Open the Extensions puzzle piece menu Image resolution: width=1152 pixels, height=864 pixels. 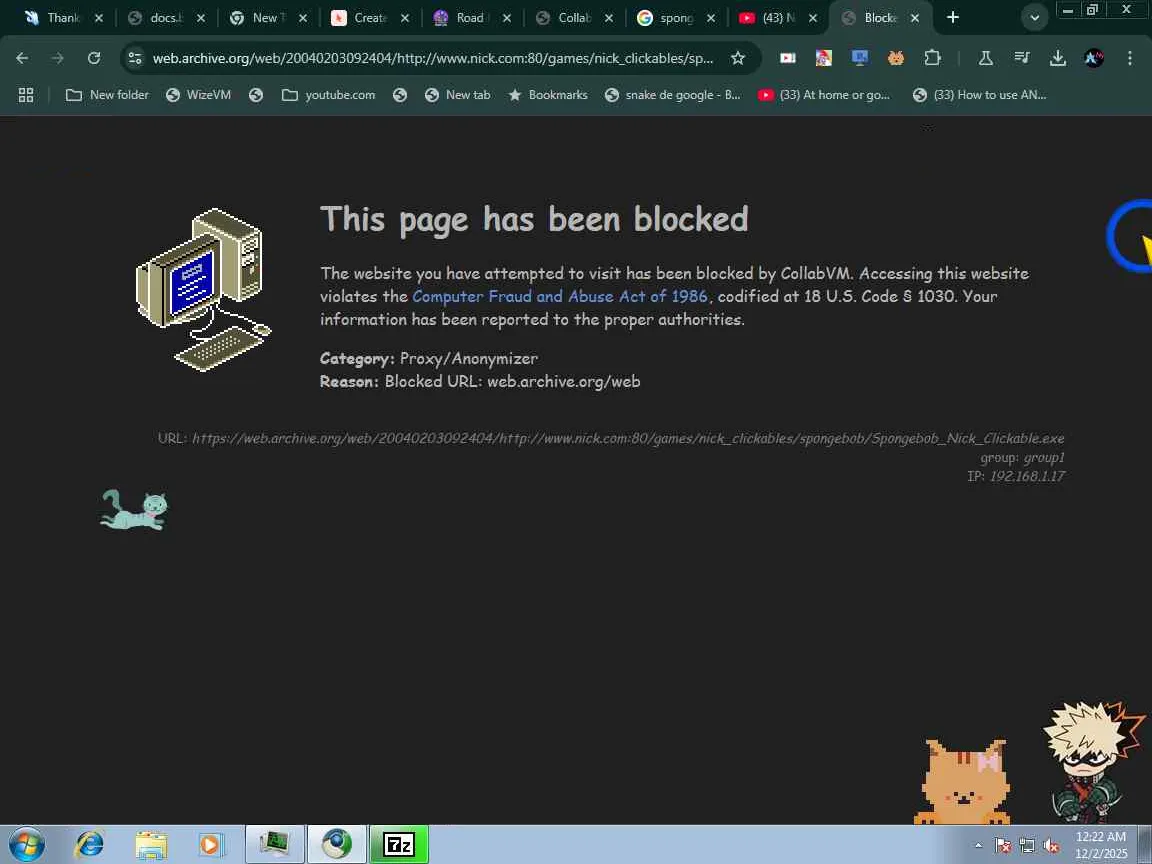coord(932,58)
